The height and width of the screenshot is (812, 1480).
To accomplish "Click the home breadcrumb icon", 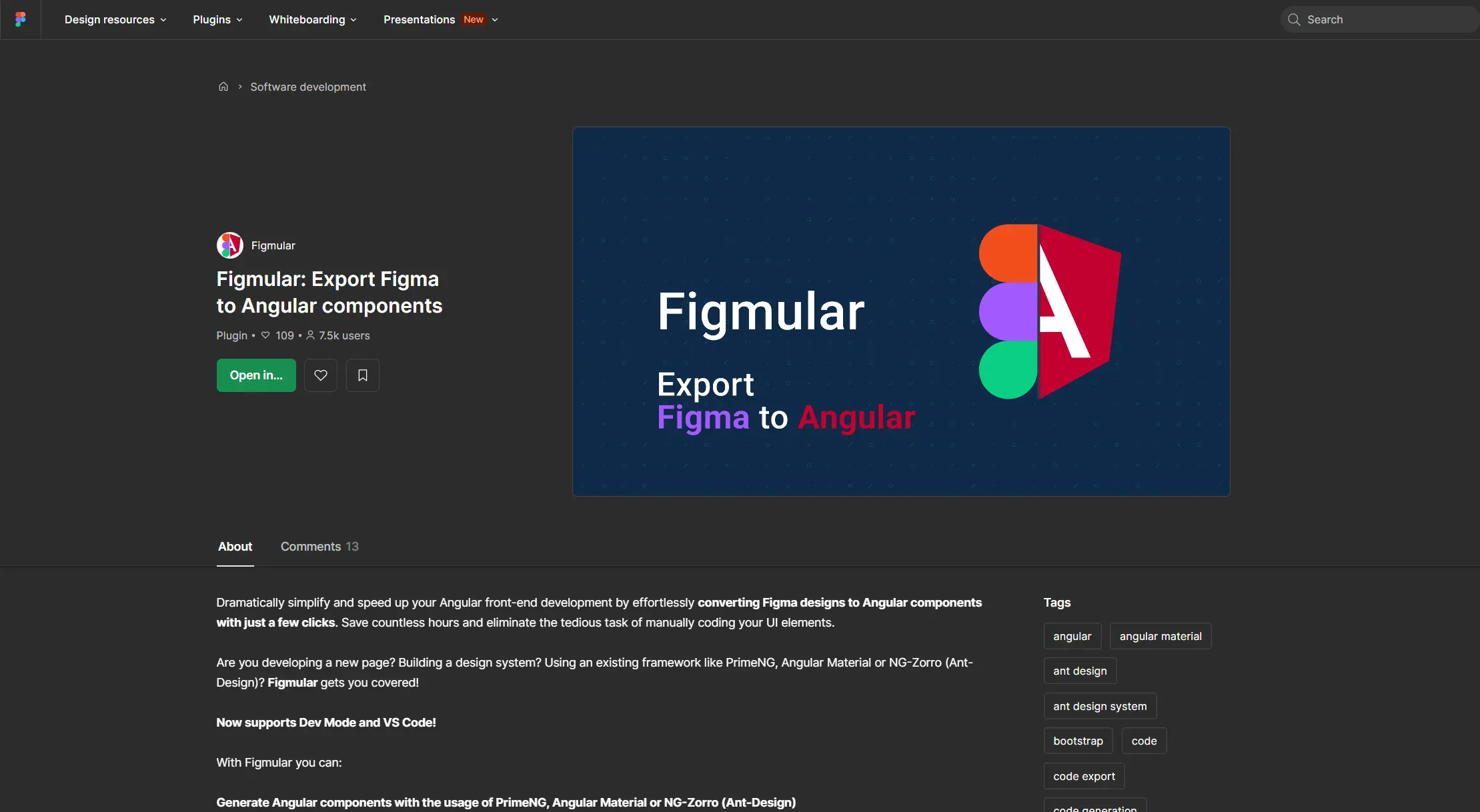I will click(223, 87).
